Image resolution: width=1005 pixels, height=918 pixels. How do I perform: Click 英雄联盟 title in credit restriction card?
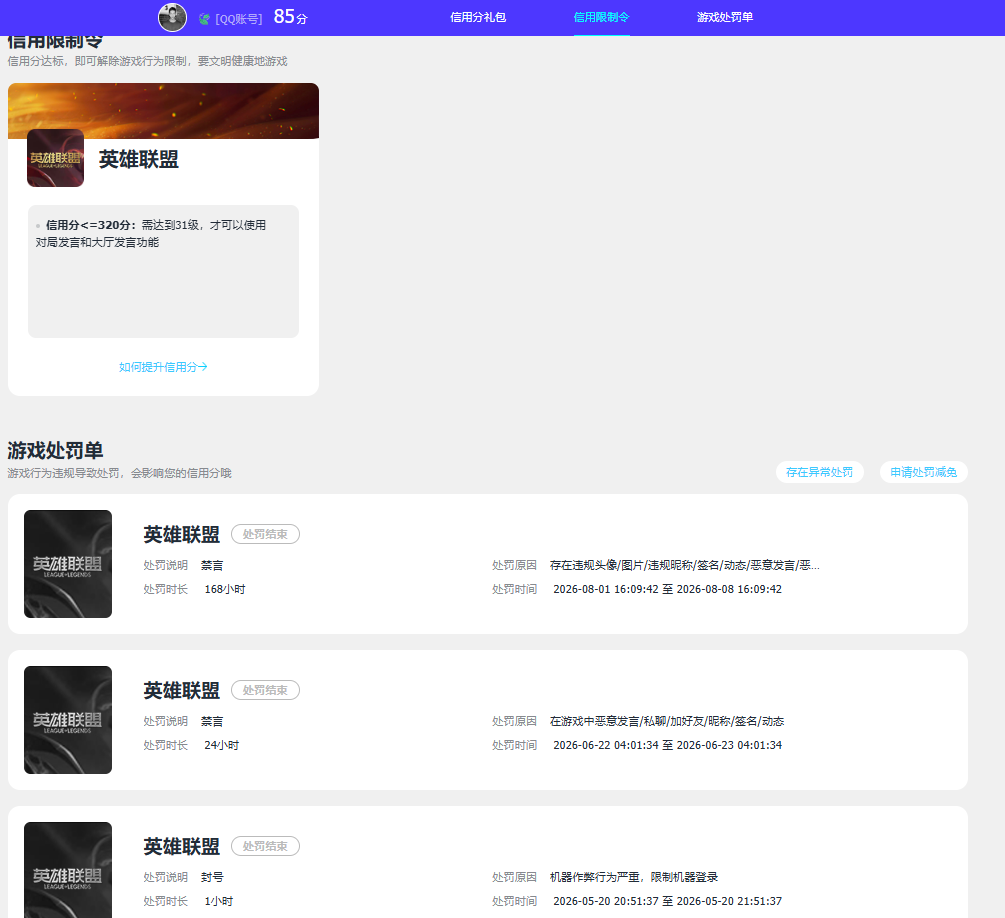(138, 159)
